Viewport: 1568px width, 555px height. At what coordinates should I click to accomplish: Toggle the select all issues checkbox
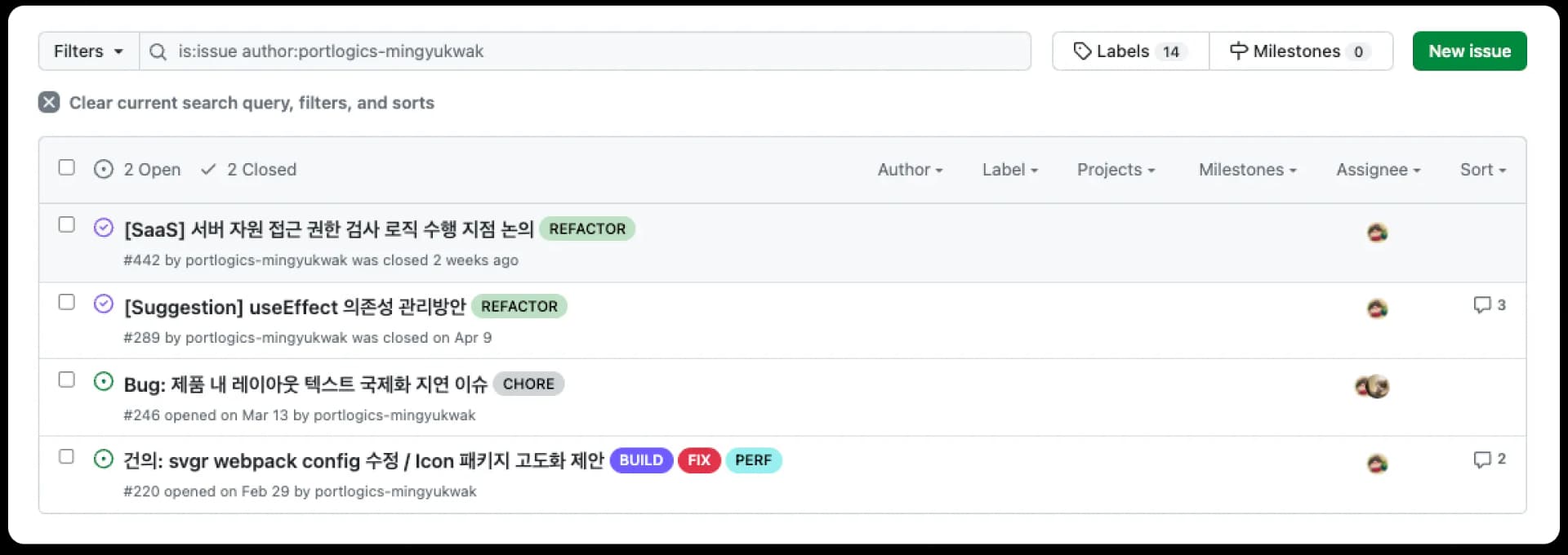coord(67,167)
